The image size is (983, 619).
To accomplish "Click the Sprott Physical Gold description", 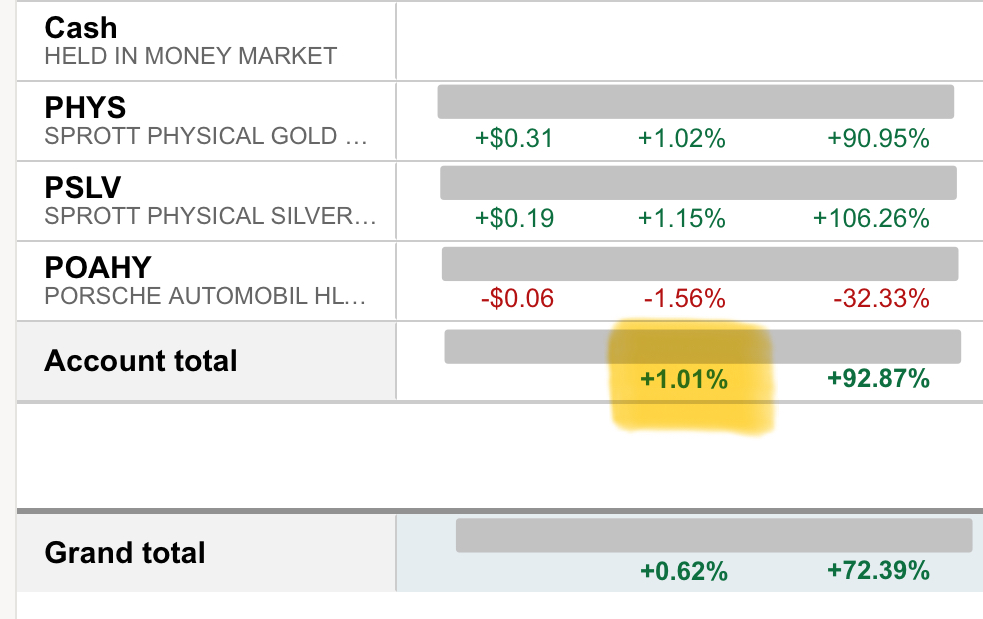I will 206,137.
